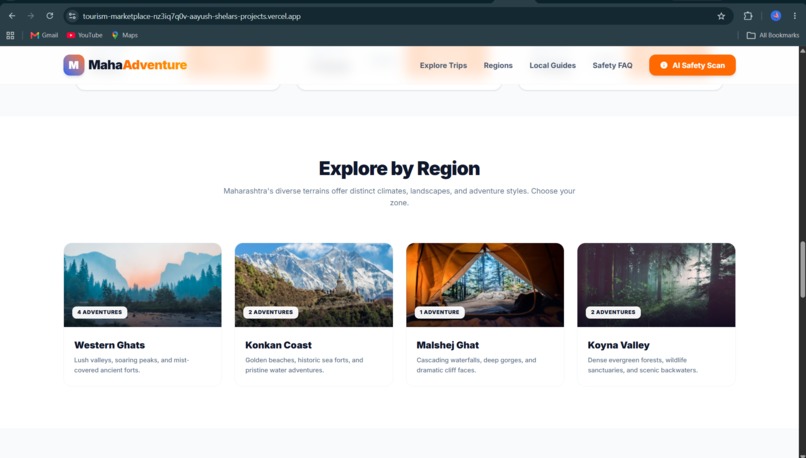806x458 pixels.
Task: Select the Koyna Valley title
Action: pyautogui.click(x=618, y=345)
